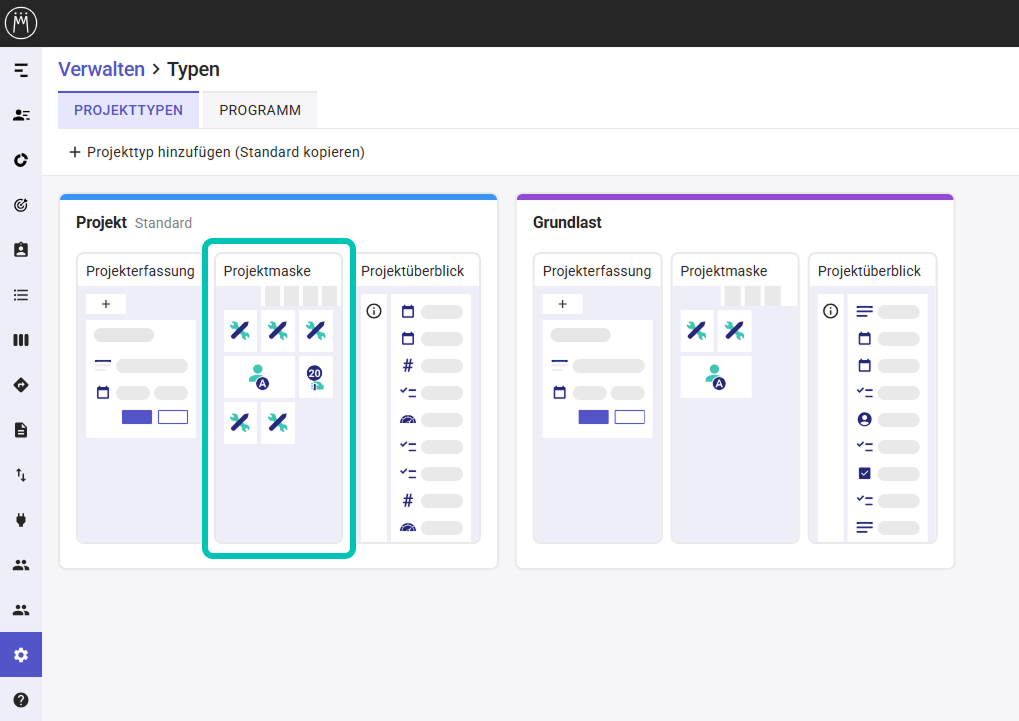Open the up-down arrows sidebar icon
1019x721 pixels.
click(x=21, y=475)
